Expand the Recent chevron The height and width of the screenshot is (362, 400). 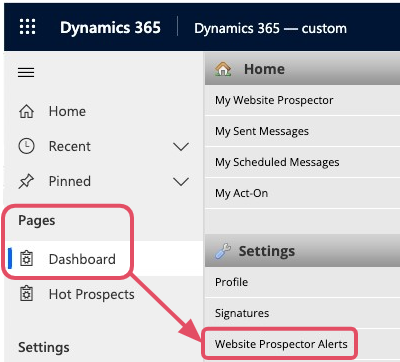click(181, 147)
